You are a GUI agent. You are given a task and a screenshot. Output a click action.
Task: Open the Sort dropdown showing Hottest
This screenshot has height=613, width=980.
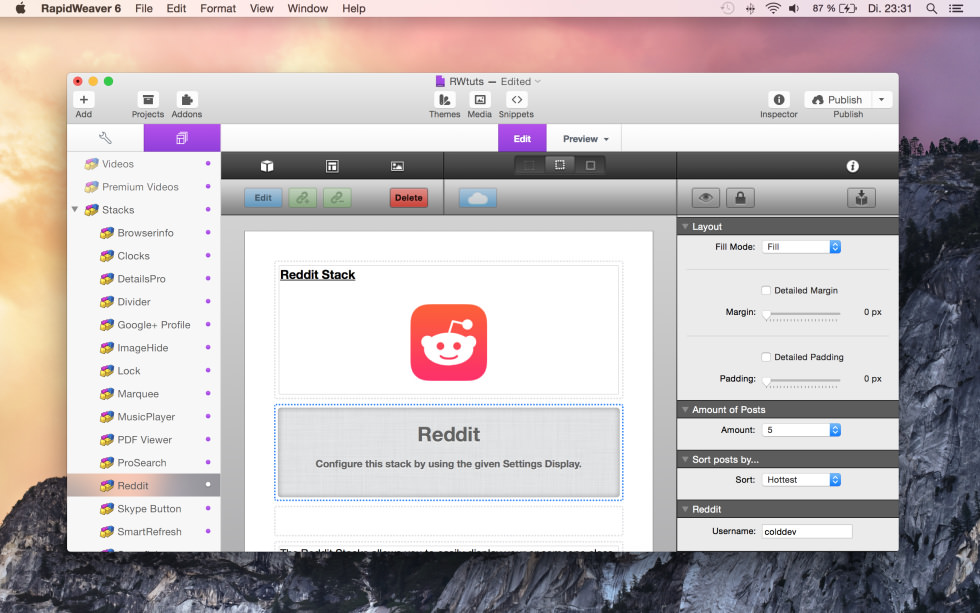(801, 480)
